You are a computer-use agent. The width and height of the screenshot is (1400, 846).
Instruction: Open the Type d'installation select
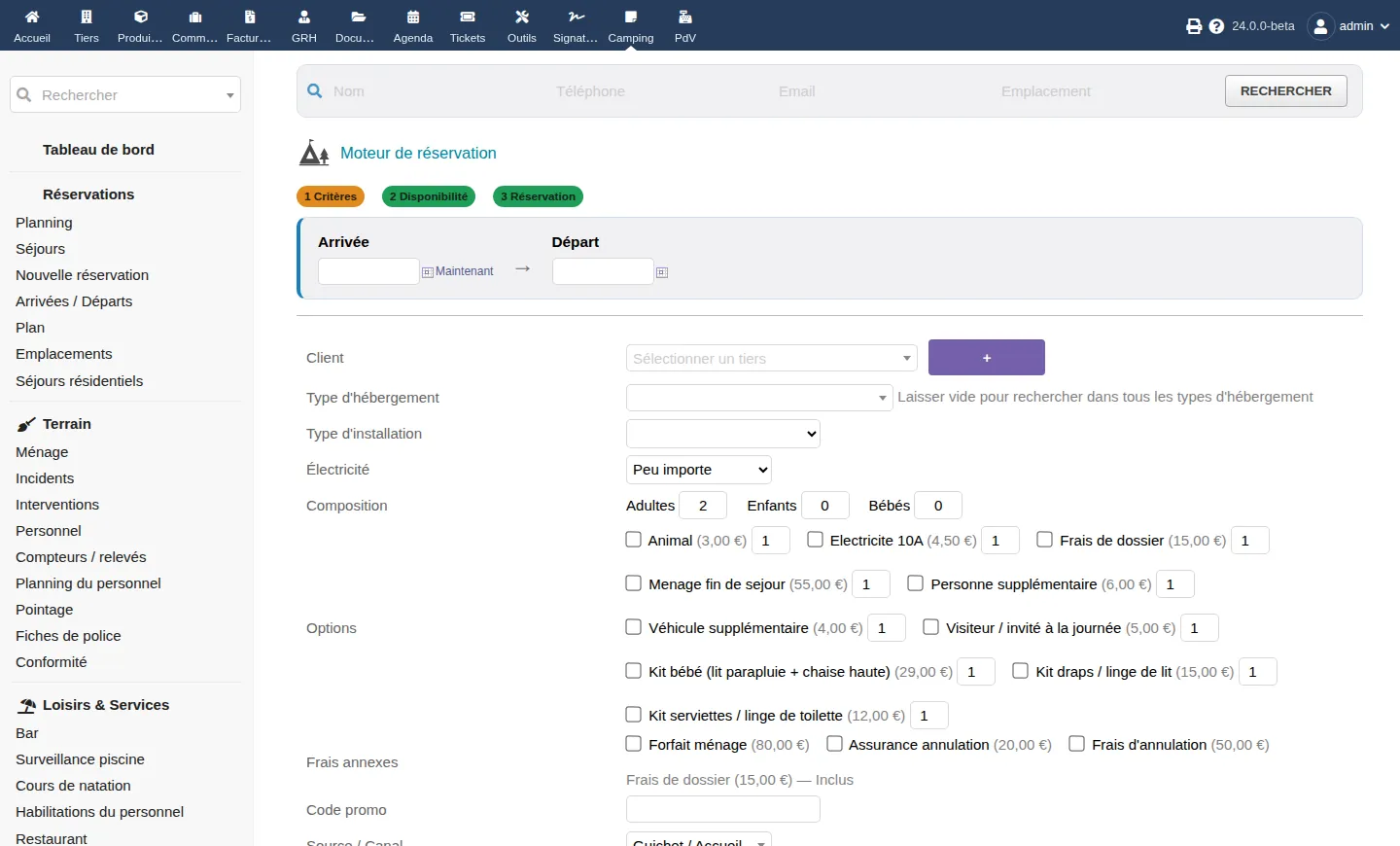point(723,434)
